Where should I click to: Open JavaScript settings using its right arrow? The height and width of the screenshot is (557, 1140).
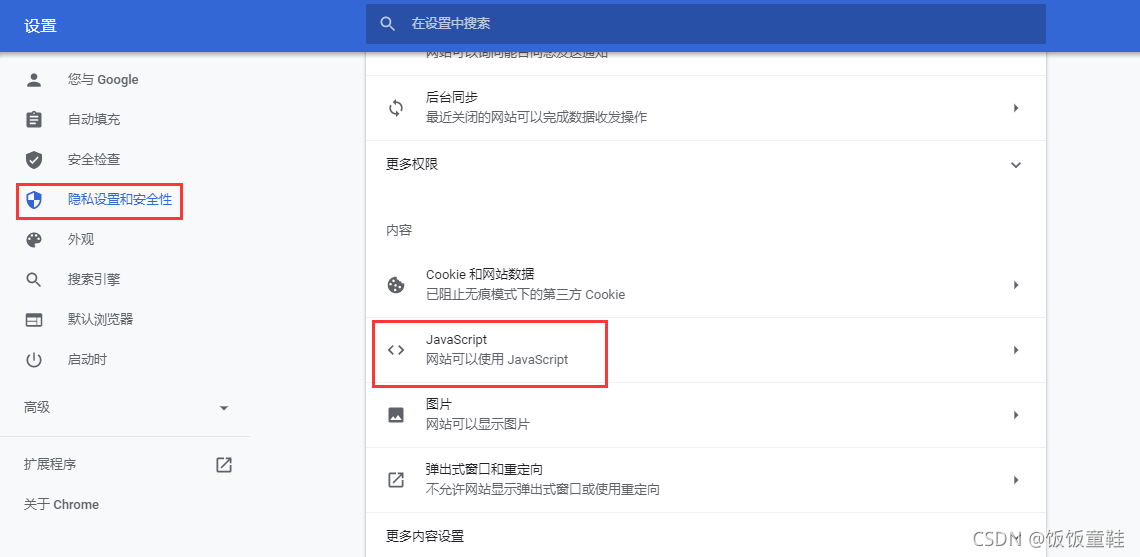(x=1016, y=350)
